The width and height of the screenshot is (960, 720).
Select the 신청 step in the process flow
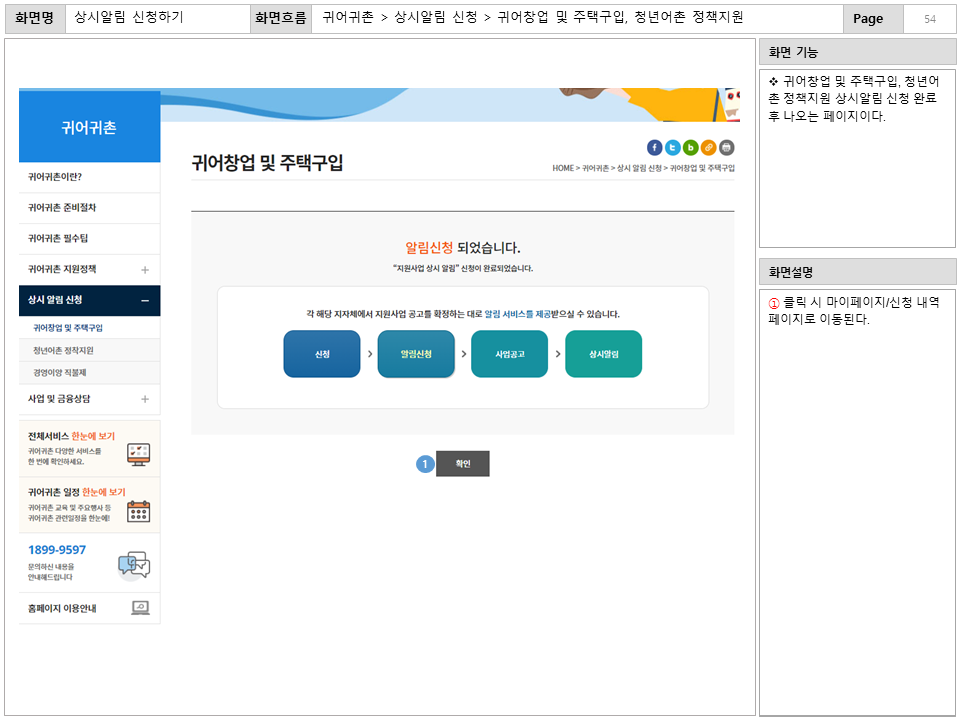click(x=321, y=353)
